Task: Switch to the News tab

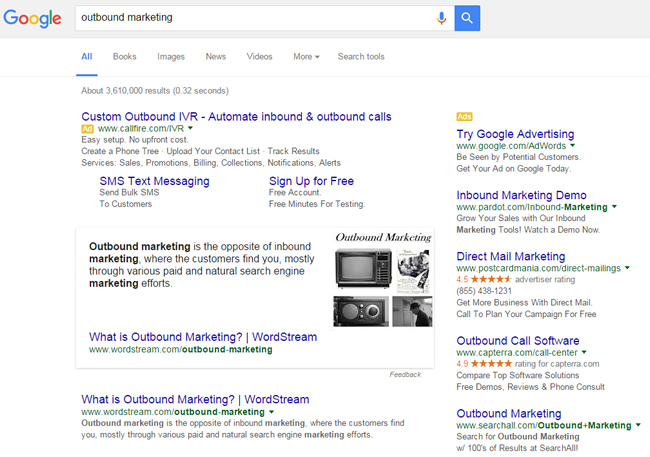Action: point(216,56)
